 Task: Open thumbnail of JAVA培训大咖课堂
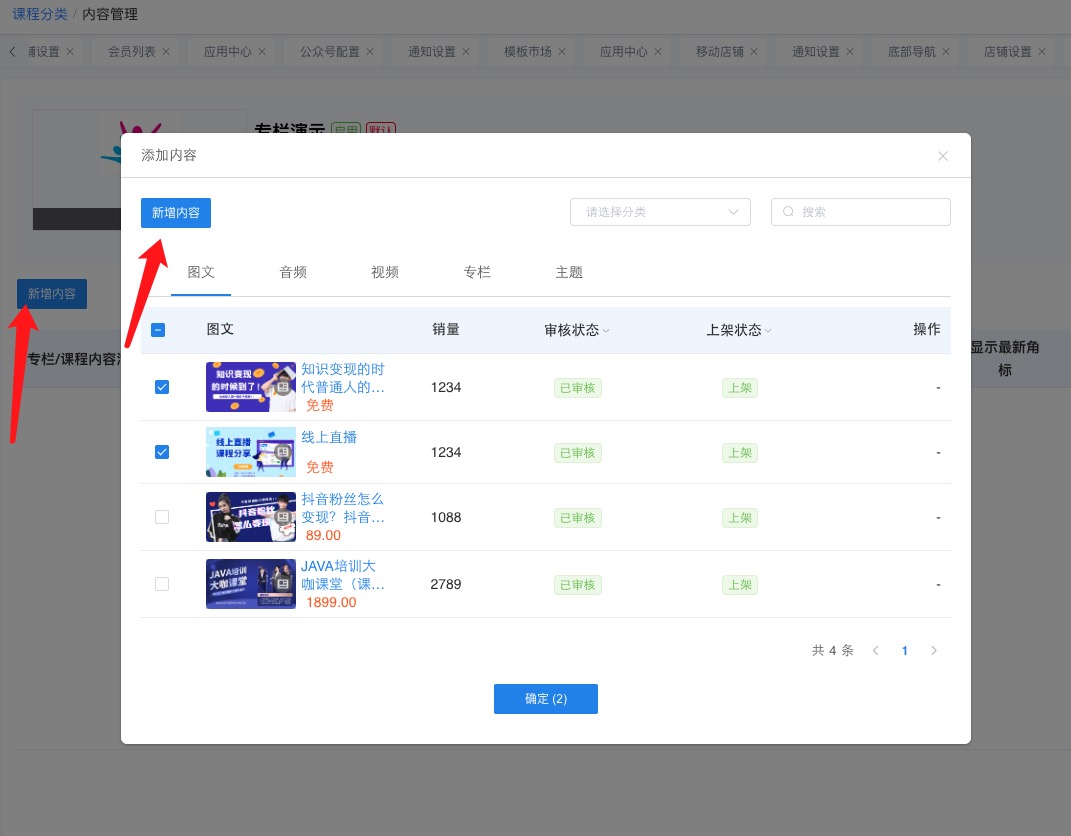pyautogui.click(x=251, y=584)
